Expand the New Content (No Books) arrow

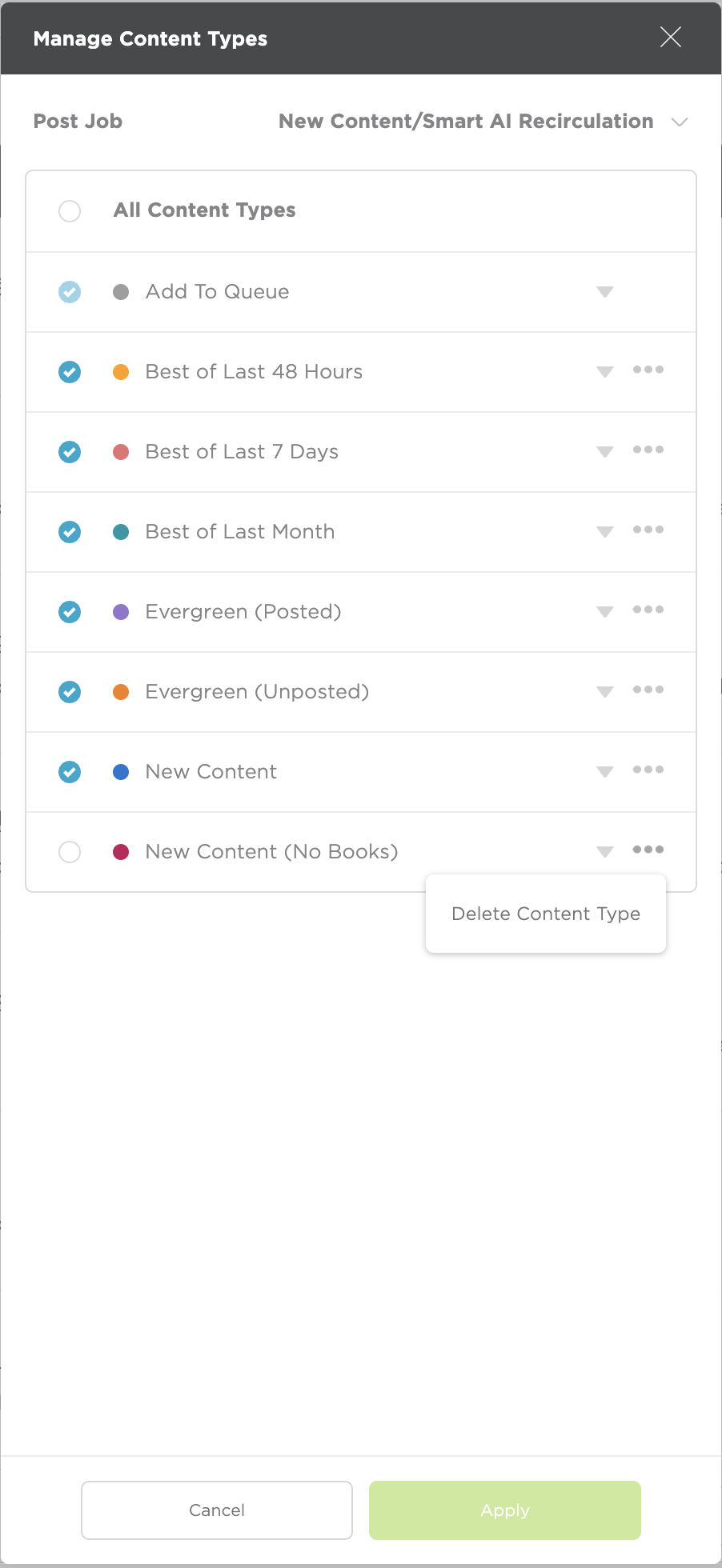(605, 852)
